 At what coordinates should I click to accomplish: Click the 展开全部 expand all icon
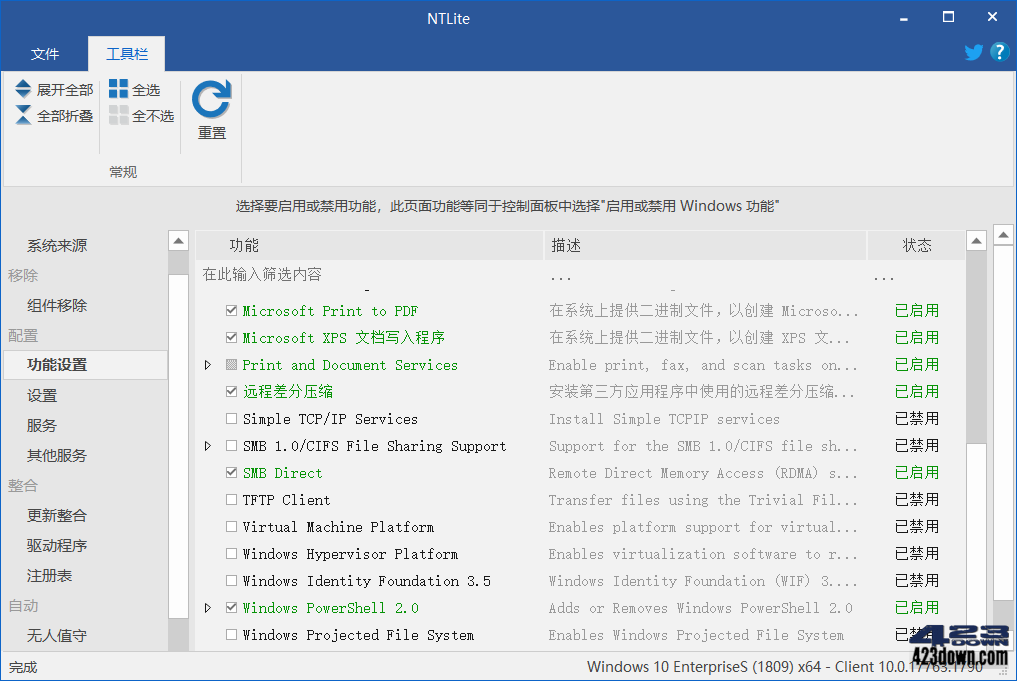click(x=24, y=89)
